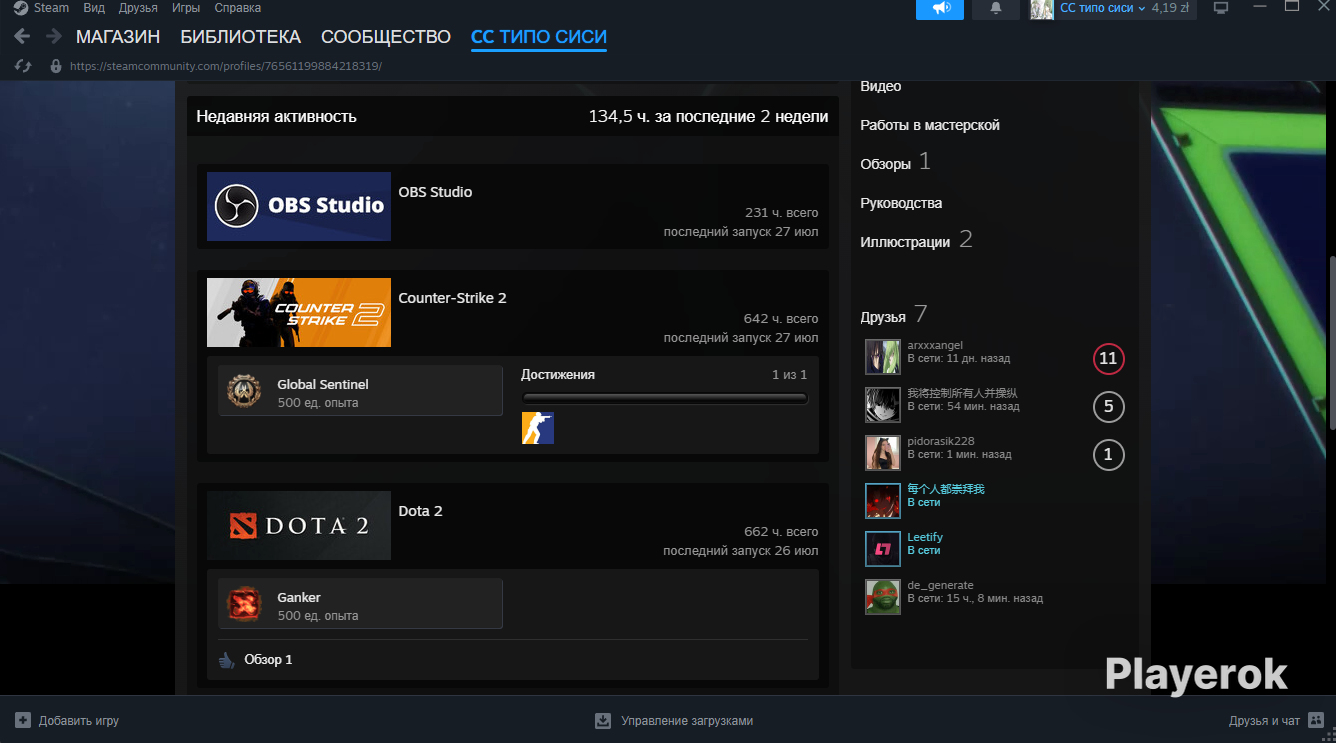Open the megaphone announcements button
This screenshot has width=1336, height=743.
pyautogui.click(x=940, y=8)
